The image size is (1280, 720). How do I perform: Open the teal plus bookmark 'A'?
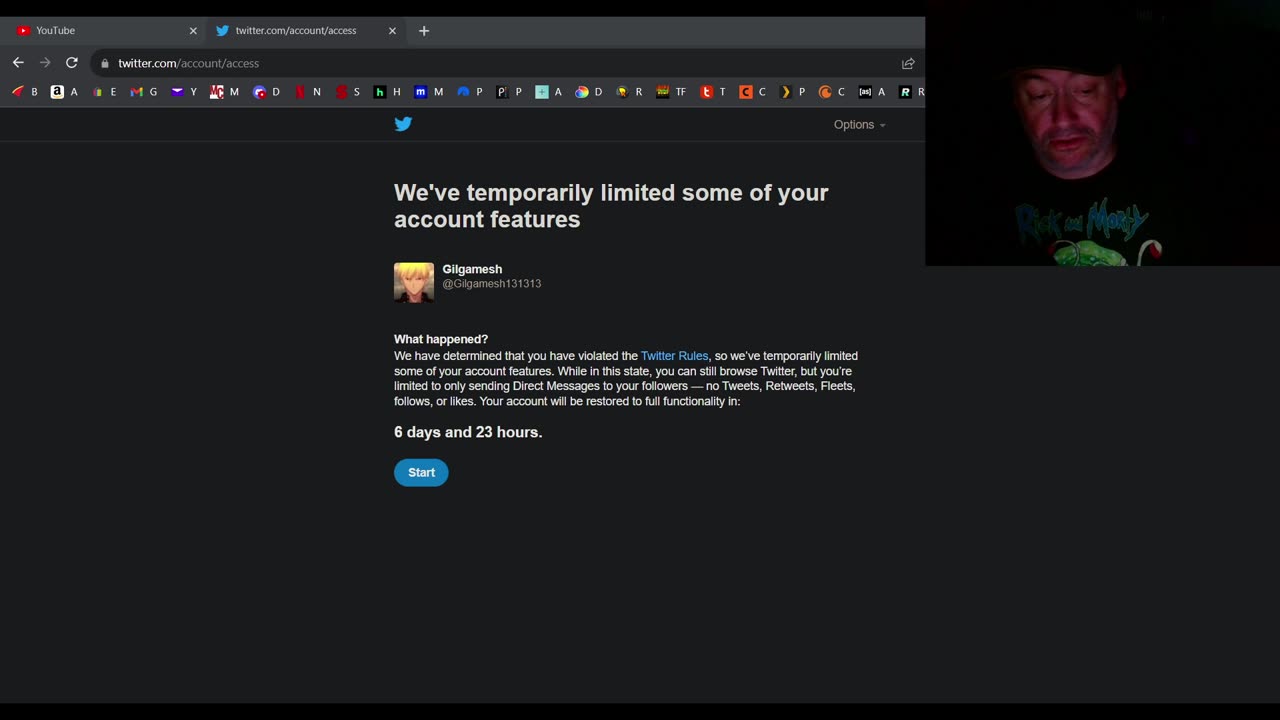point(549,92)
